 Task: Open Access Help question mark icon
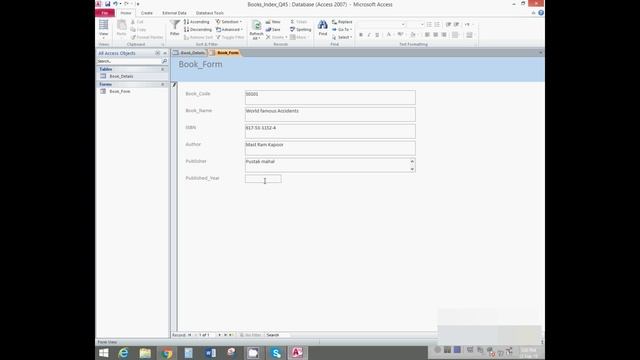tap(541, 13)
